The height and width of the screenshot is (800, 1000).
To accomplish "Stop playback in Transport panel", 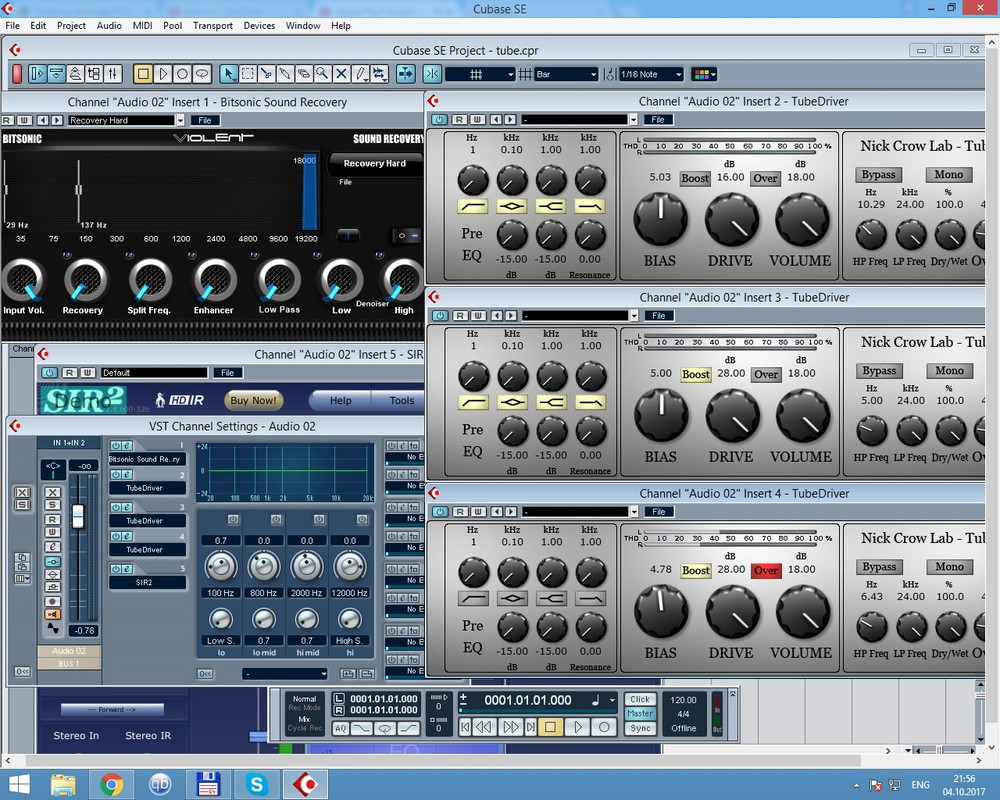I will (x=550, y=727).
